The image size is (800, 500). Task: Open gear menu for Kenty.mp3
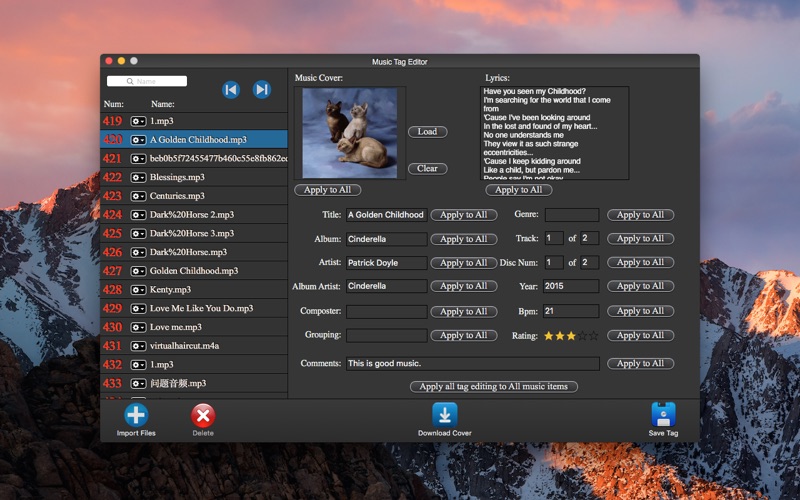click(138, 290)
